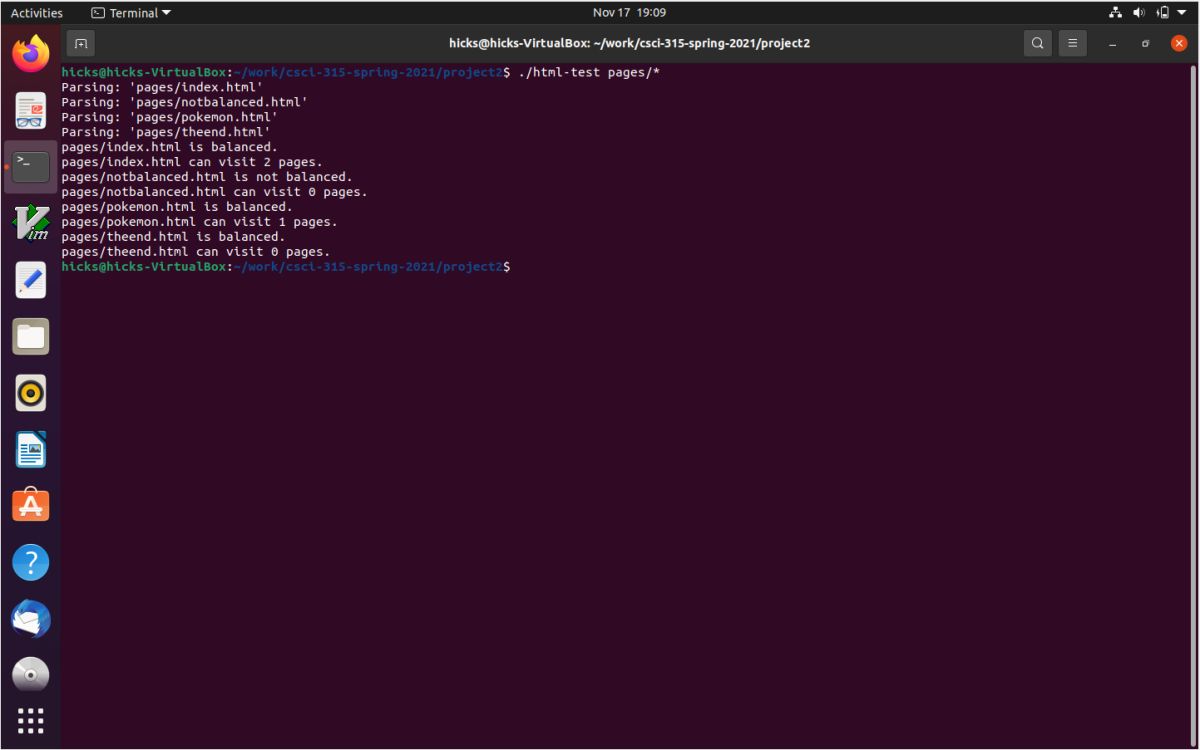
Task: Open the terminal hamburger menu
Action: (x=1072, y=43)
